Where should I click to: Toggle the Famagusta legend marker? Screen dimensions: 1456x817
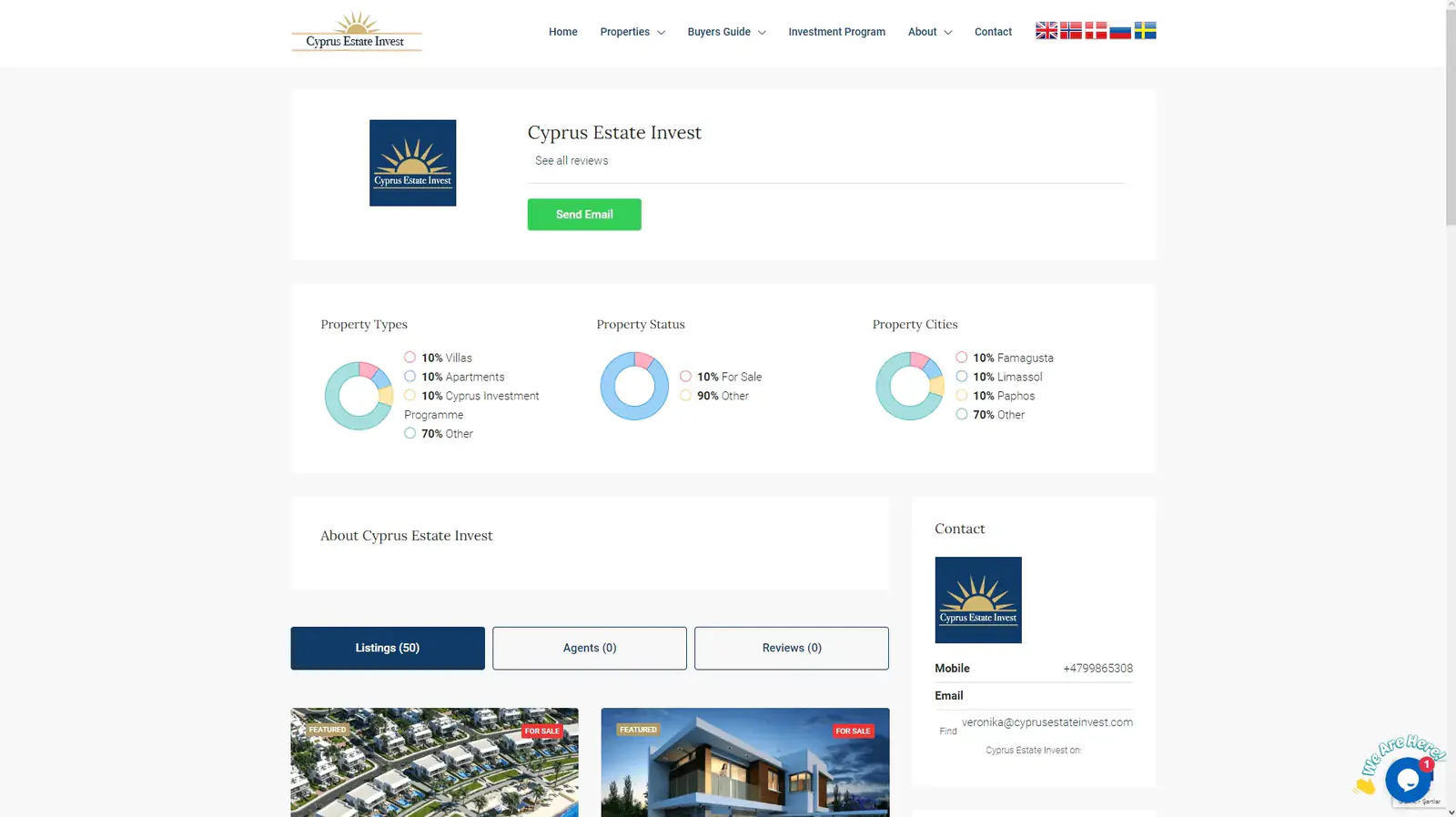(961, 358)
